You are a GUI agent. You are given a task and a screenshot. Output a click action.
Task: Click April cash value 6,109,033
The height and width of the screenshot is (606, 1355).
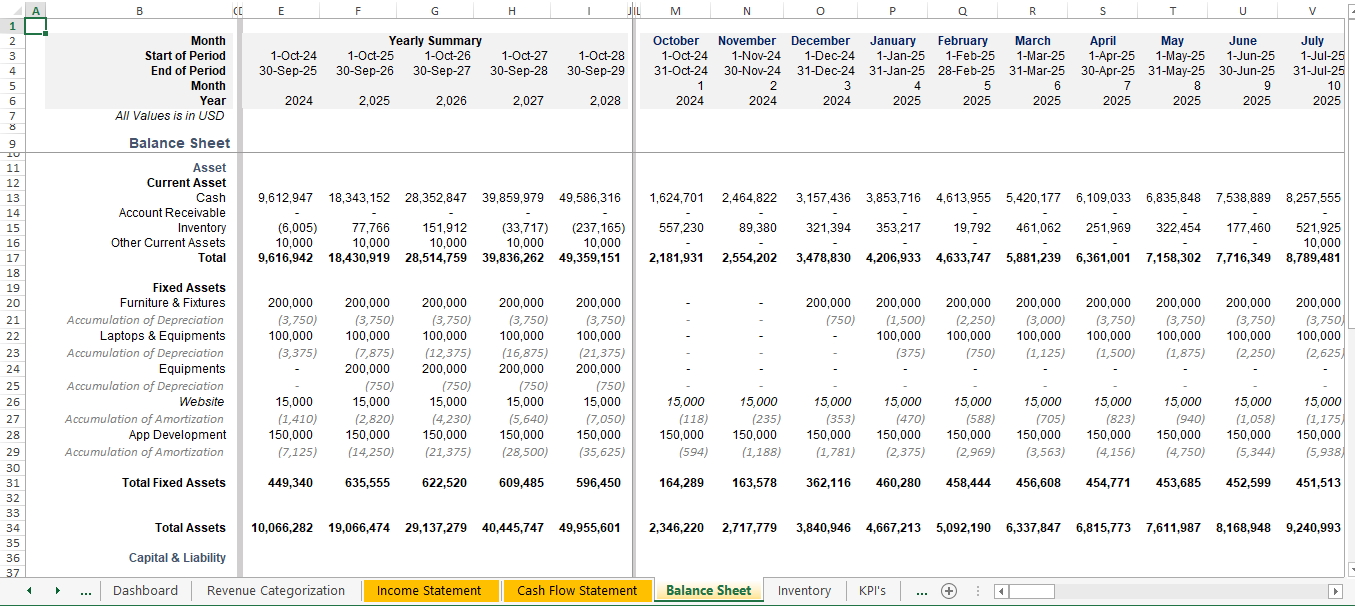[1104, 198]
